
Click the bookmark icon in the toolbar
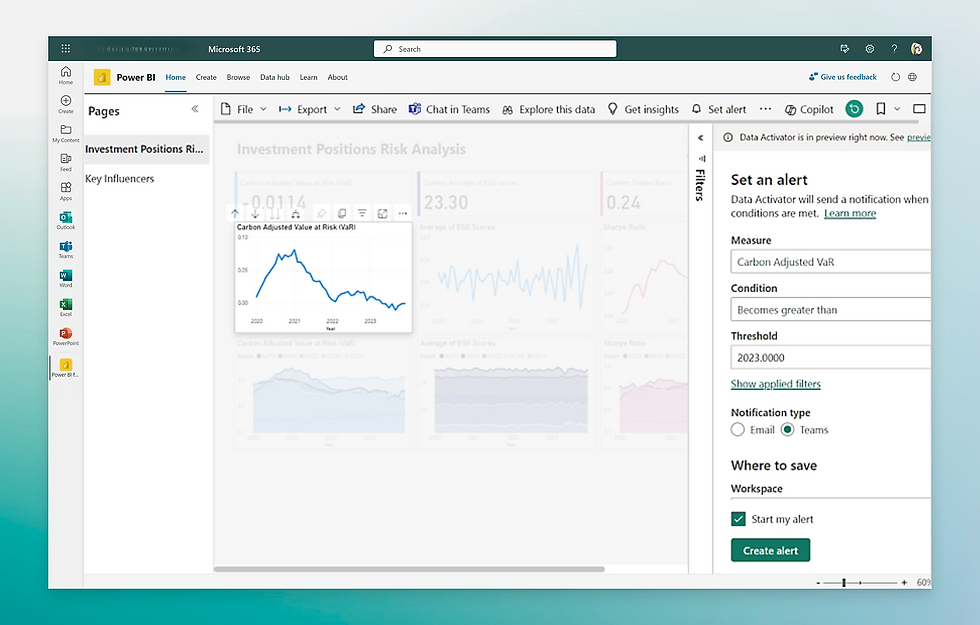pos(881,109)
